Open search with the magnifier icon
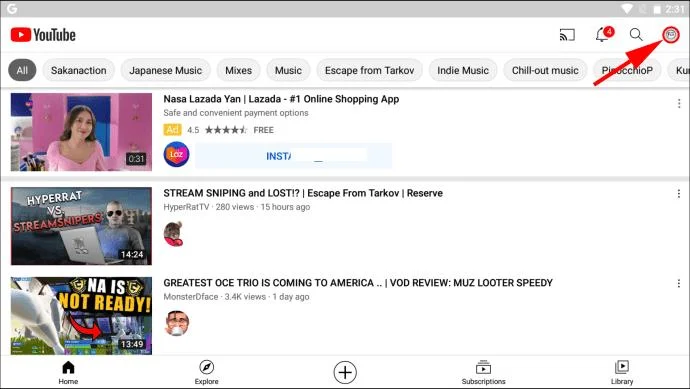Viewport: 690px width, 389px height. [636, 35]
